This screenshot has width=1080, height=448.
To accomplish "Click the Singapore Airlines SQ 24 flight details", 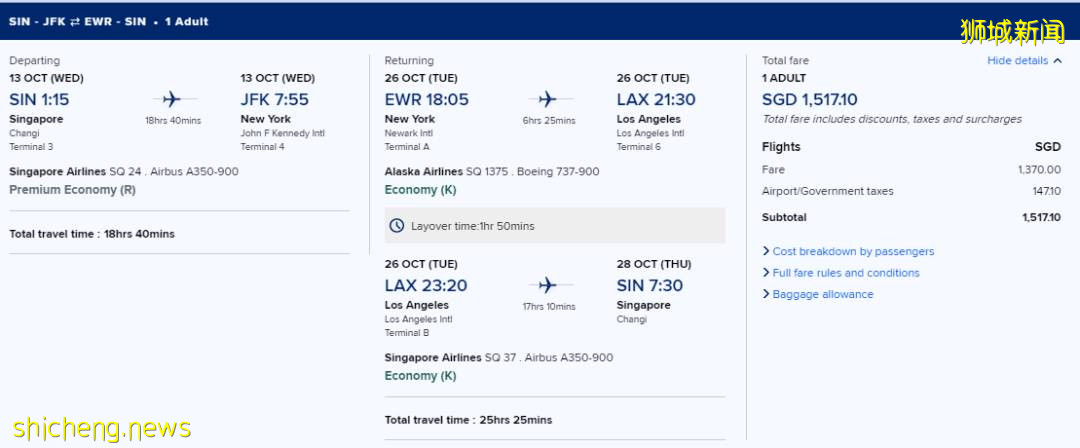I will coord(124,172).
